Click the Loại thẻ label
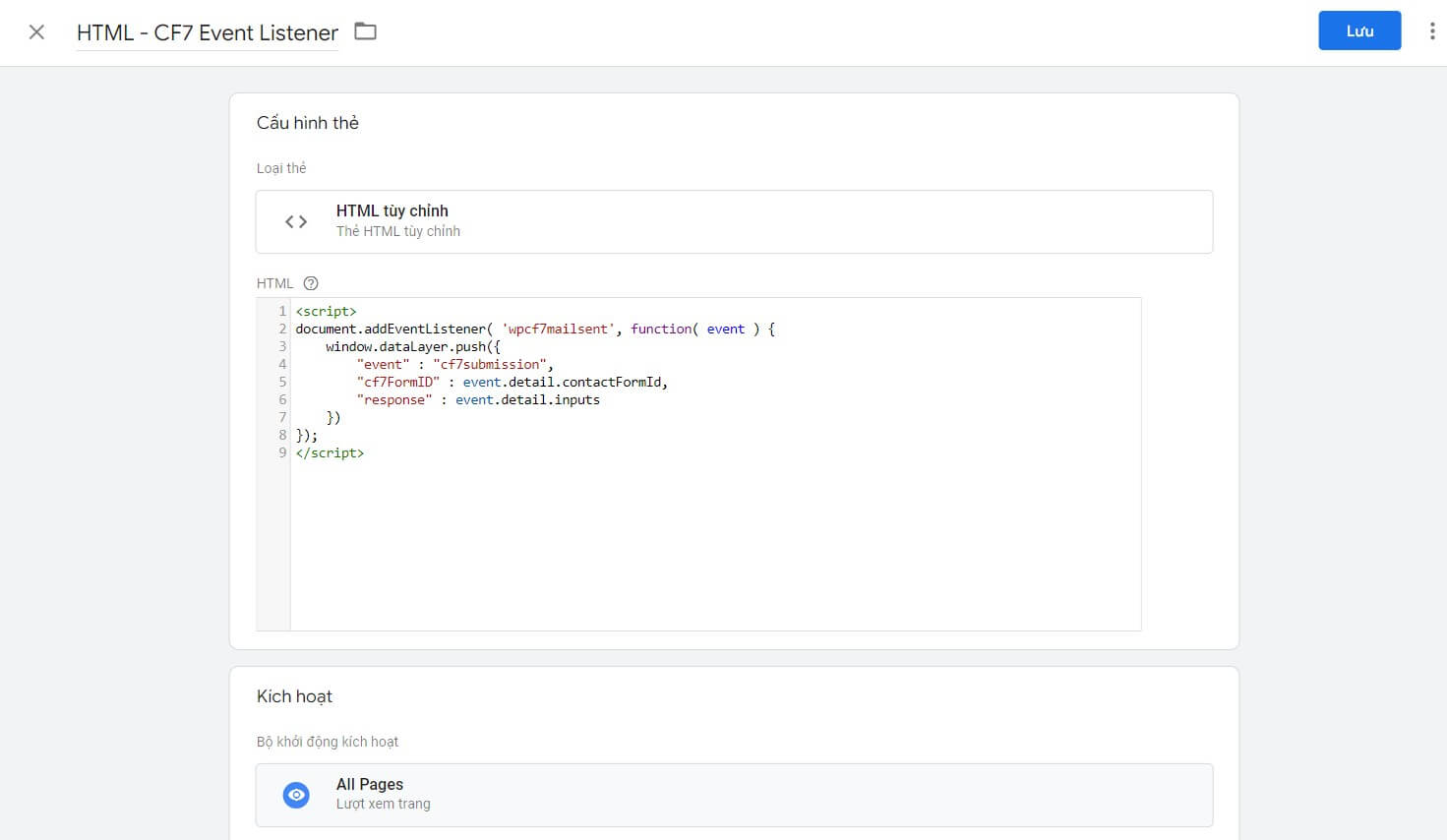This screenshot has height=840, width=1447. point(281,168)
